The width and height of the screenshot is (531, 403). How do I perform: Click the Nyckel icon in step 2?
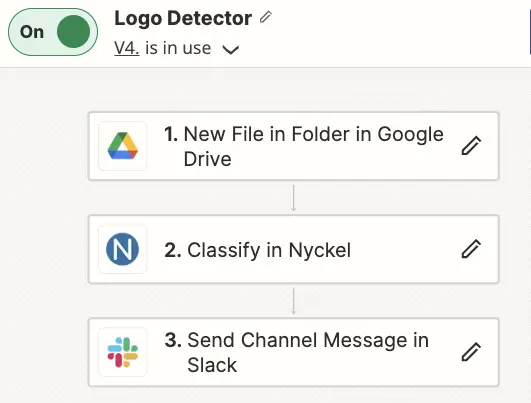(123, 249)
